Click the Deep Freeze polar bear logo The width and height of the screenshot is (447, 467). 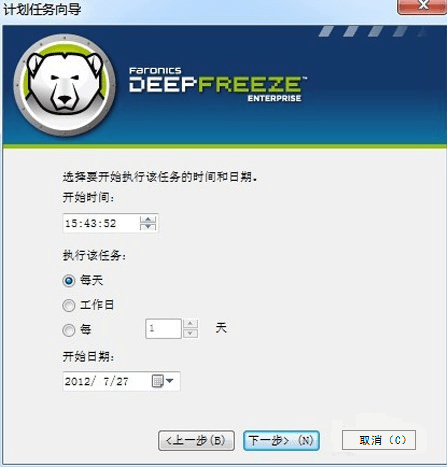[64, 85]
